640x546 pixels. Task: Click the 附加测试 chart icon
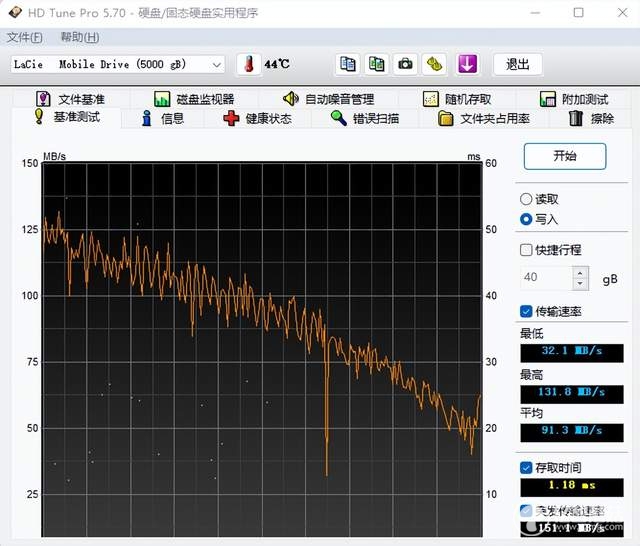(548, 99)
